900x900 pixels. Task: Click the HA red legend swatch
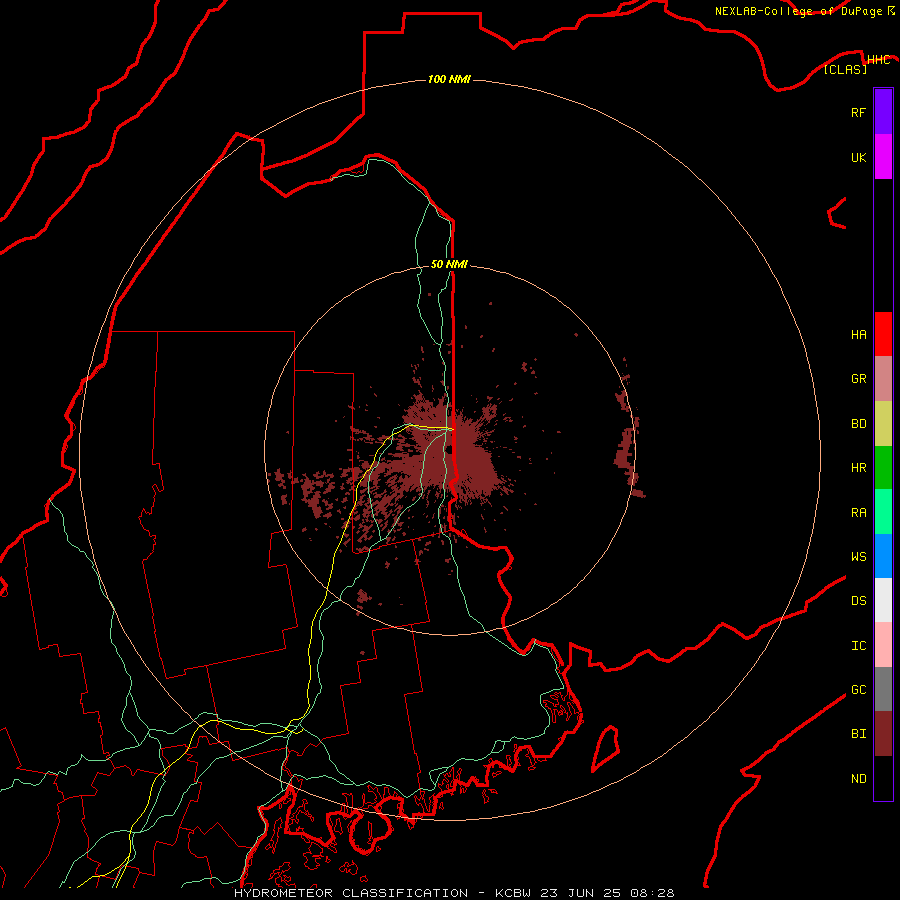click(x=883, y=334)
